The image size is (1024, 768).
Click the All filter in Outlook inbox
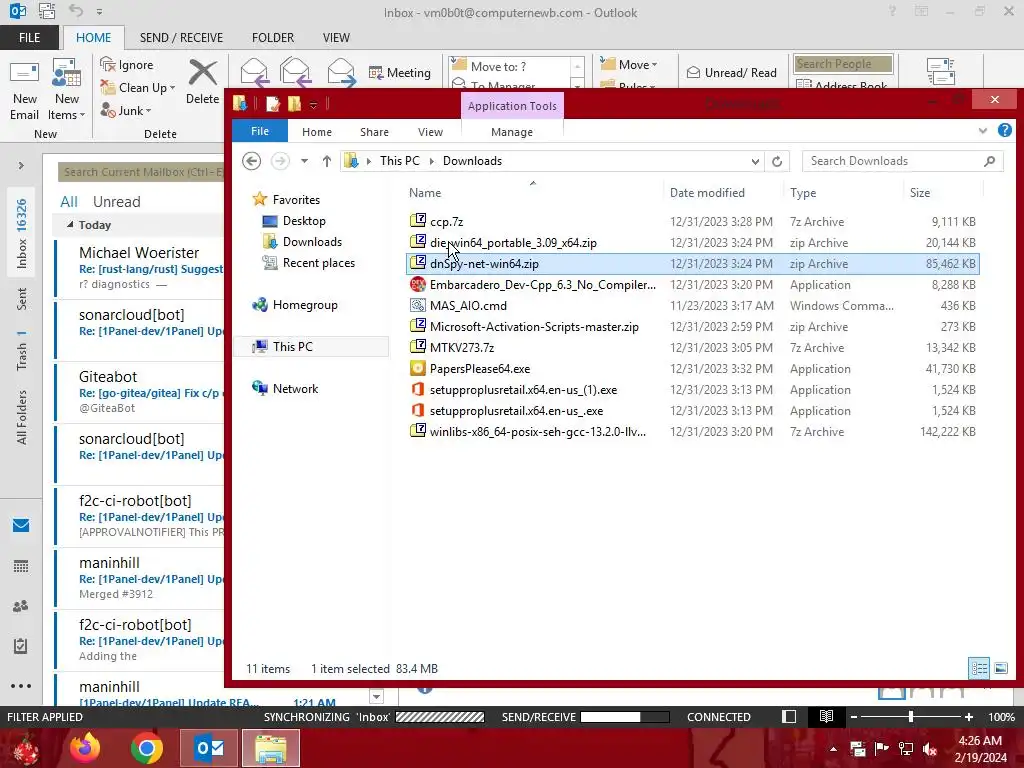(x=69, y=202)
